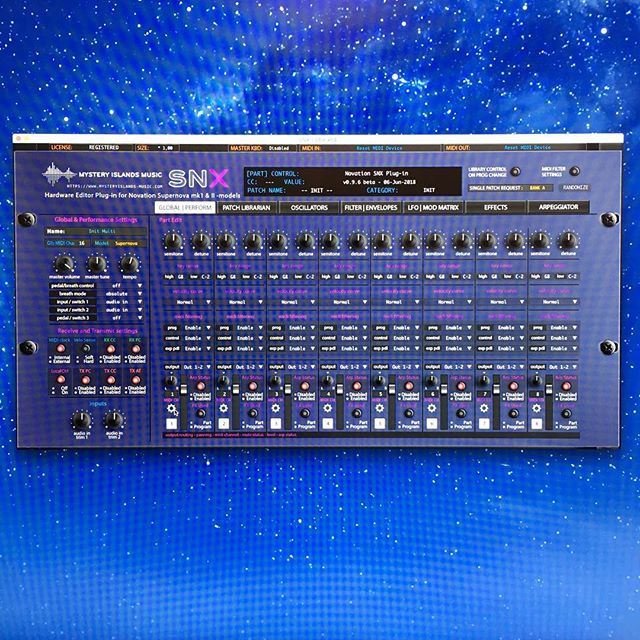Image resolution: width=640 pixels, height=640 pixels.
Task: Click the Master KBD Disabled setting
Action: pos(279,148)
